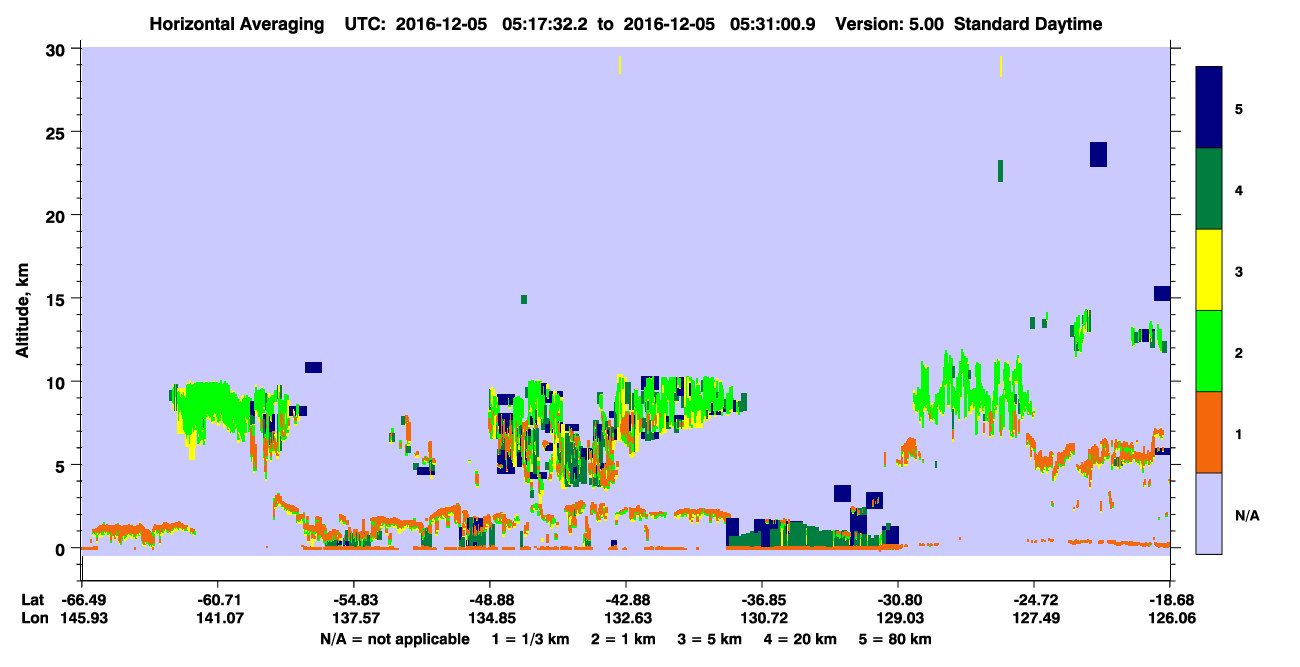1300x667 pixels.
Task: Click the 'Lon' row label
Action: pos(34,618)
